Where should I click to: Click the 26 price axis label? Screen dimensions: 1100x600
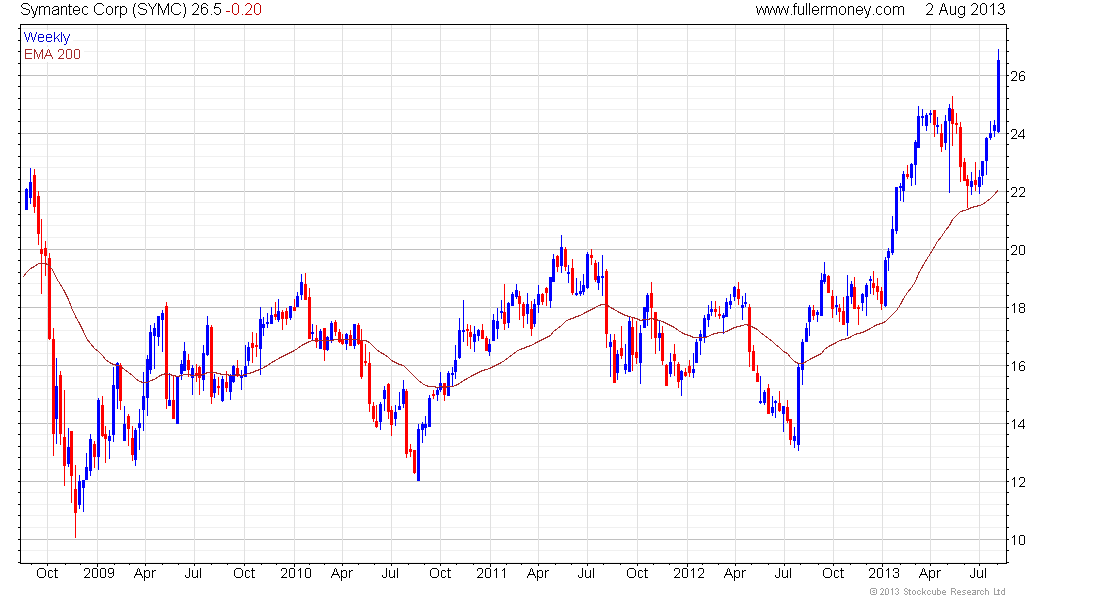(1017, 76)
